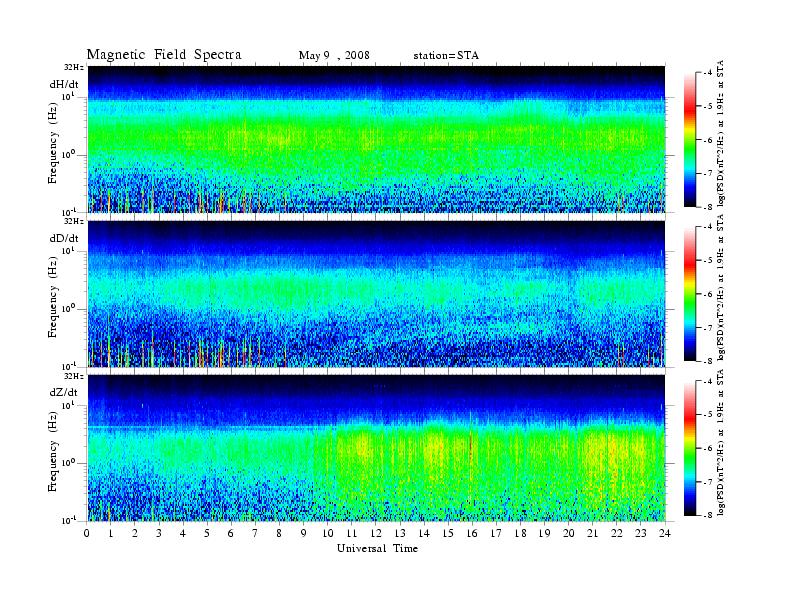Click the 10^-1 frequency tick of the dZ/dt panel
The width and height of the screenshot is (792, 612).
coord(68,520)
